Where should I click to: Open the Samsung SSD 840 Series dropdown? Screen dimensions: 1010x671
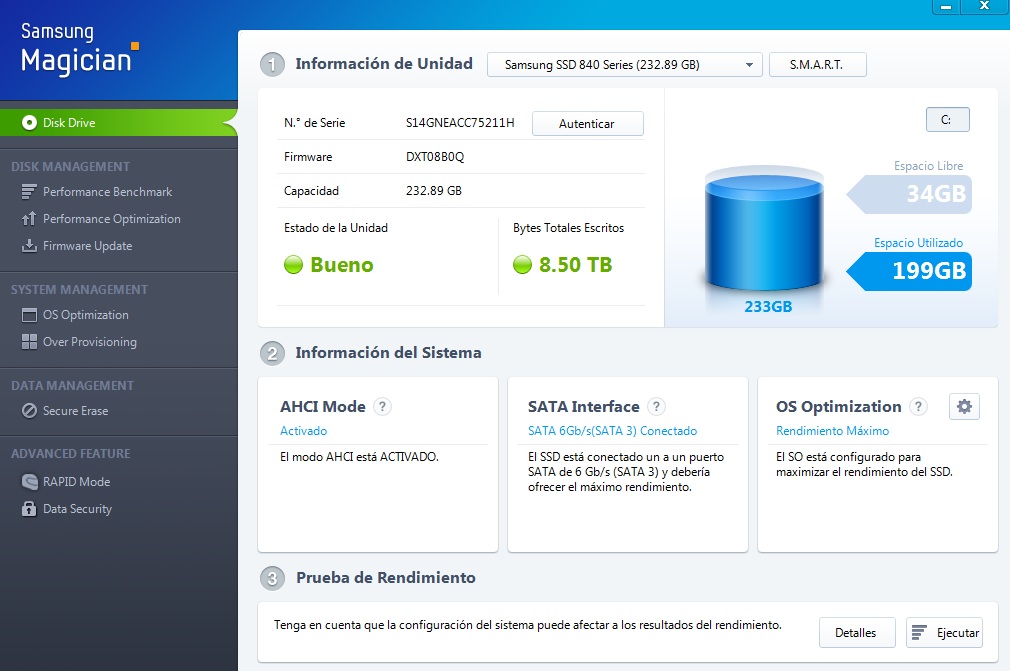pyautogui.click(x=625, y=64)
